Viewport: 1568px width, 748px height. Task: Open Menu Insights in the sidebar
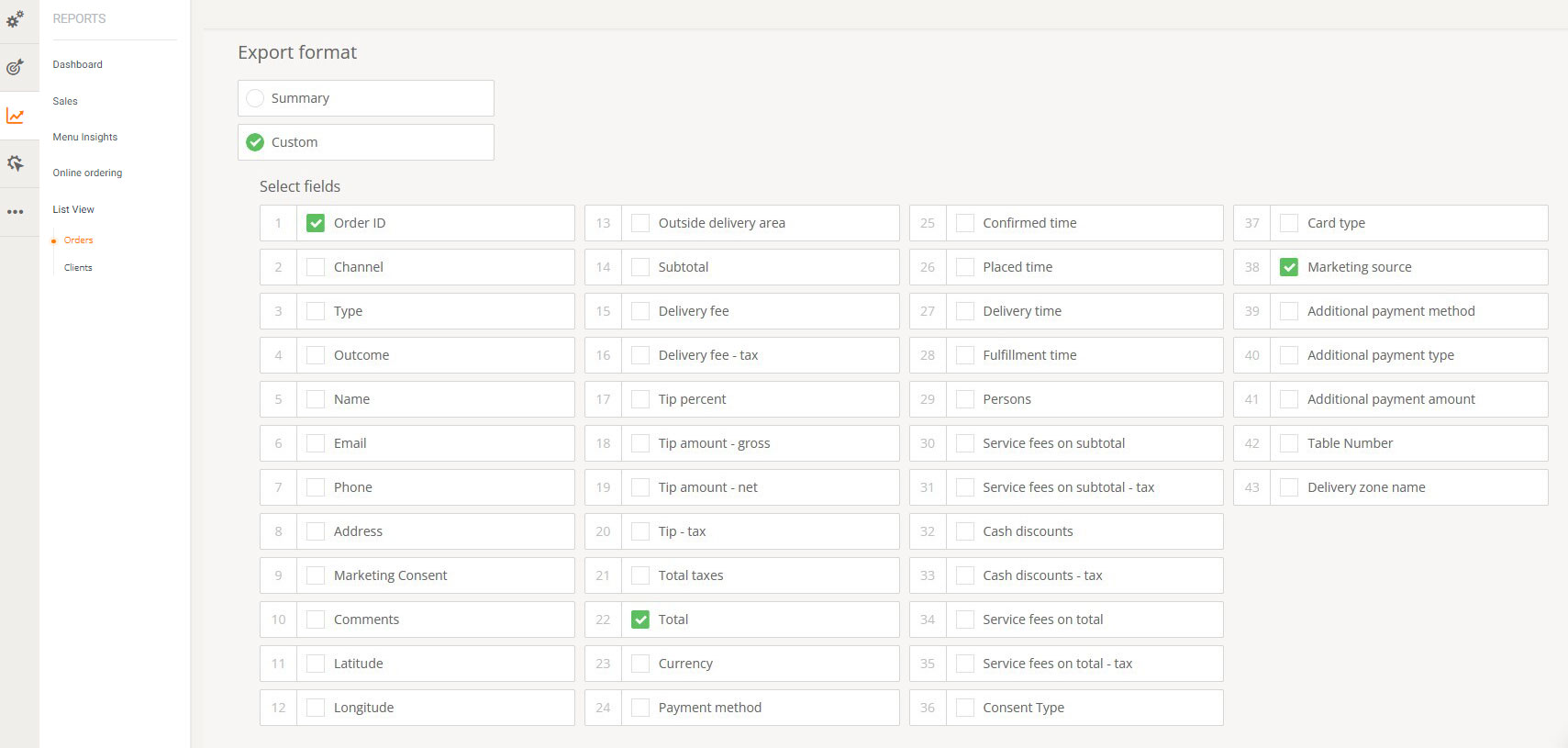tap(84, 137)
